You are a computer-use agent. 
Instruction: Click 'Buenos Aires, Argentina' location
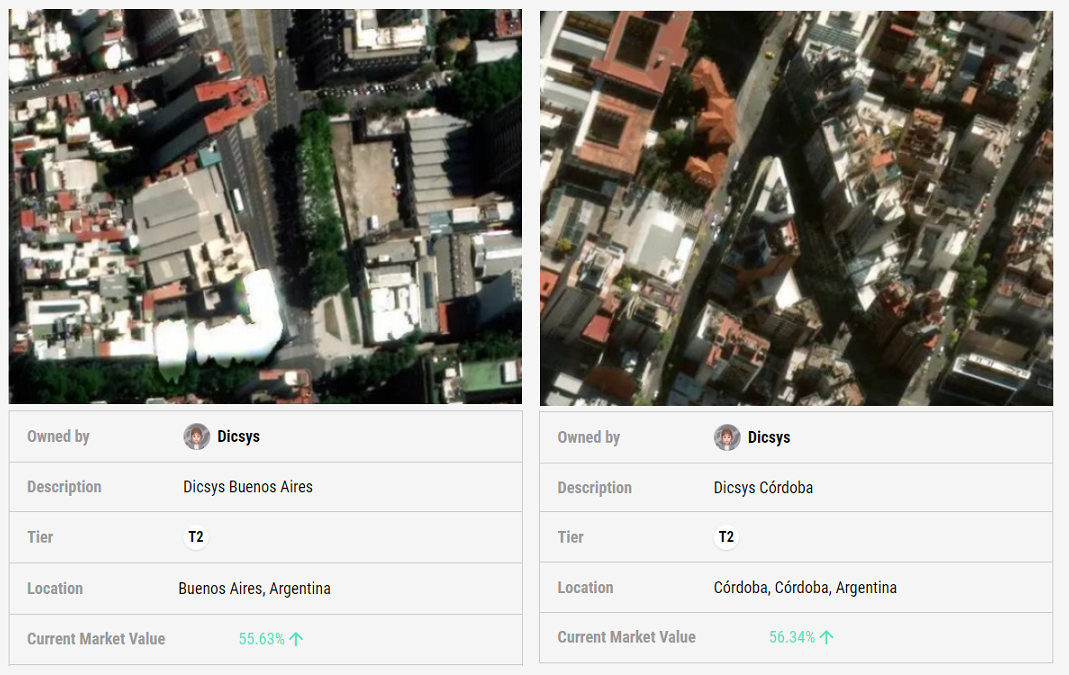[254, 588]
